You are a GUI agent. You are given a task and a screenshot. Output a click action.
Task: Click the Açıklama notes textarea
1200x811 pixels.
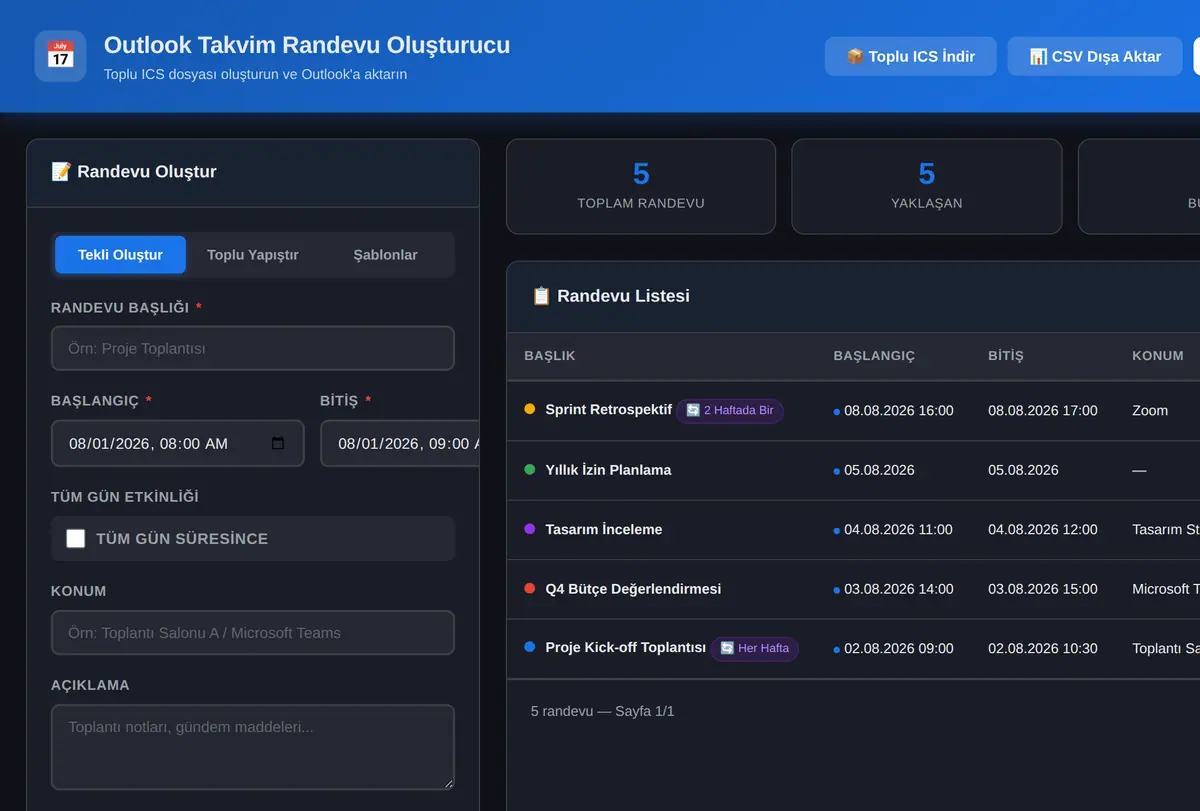click(253, 747)
